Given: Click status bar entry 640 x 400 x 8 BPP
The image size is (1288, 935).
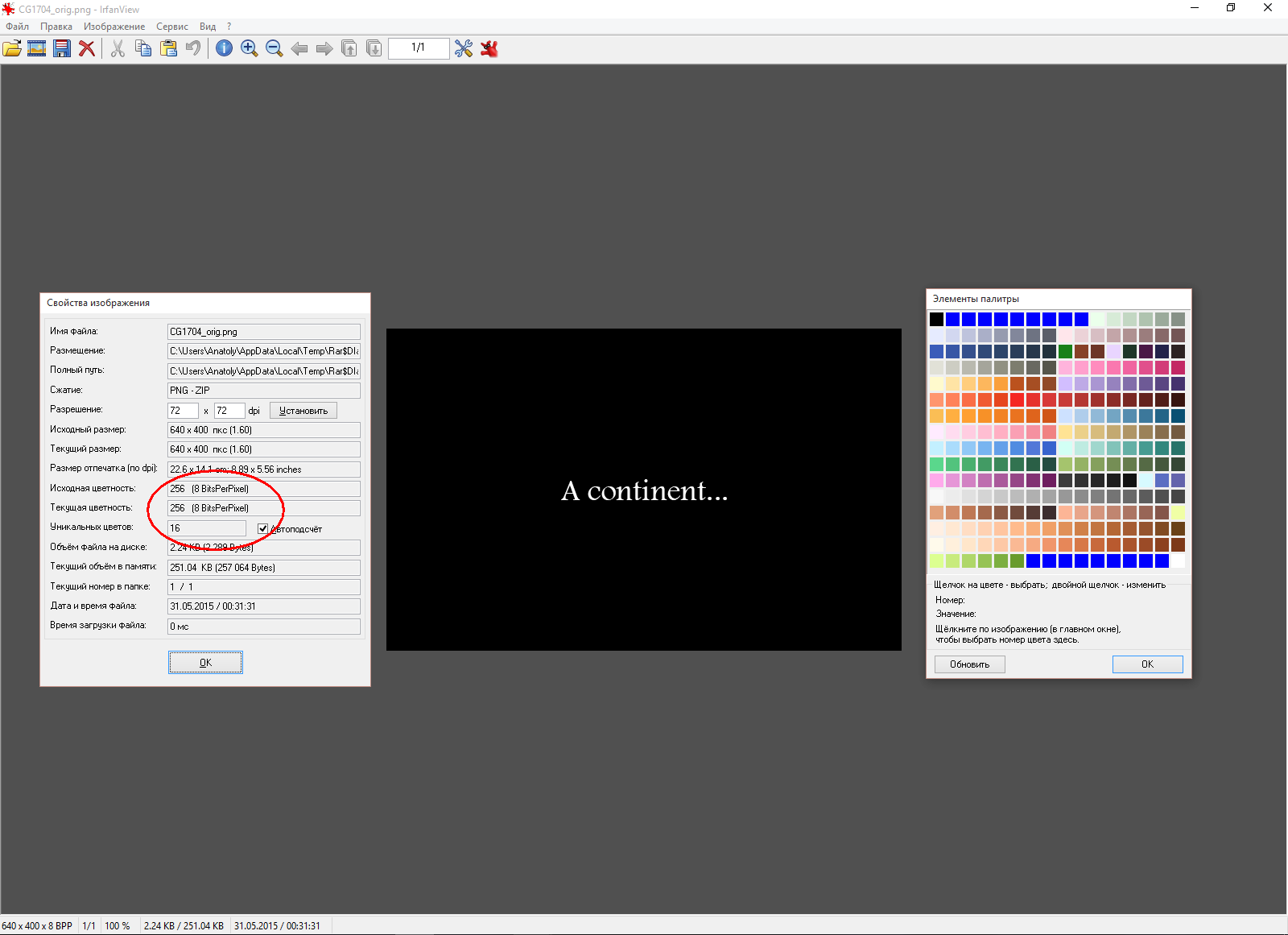Looking at the screenshot, I should (x=37, y=926).
